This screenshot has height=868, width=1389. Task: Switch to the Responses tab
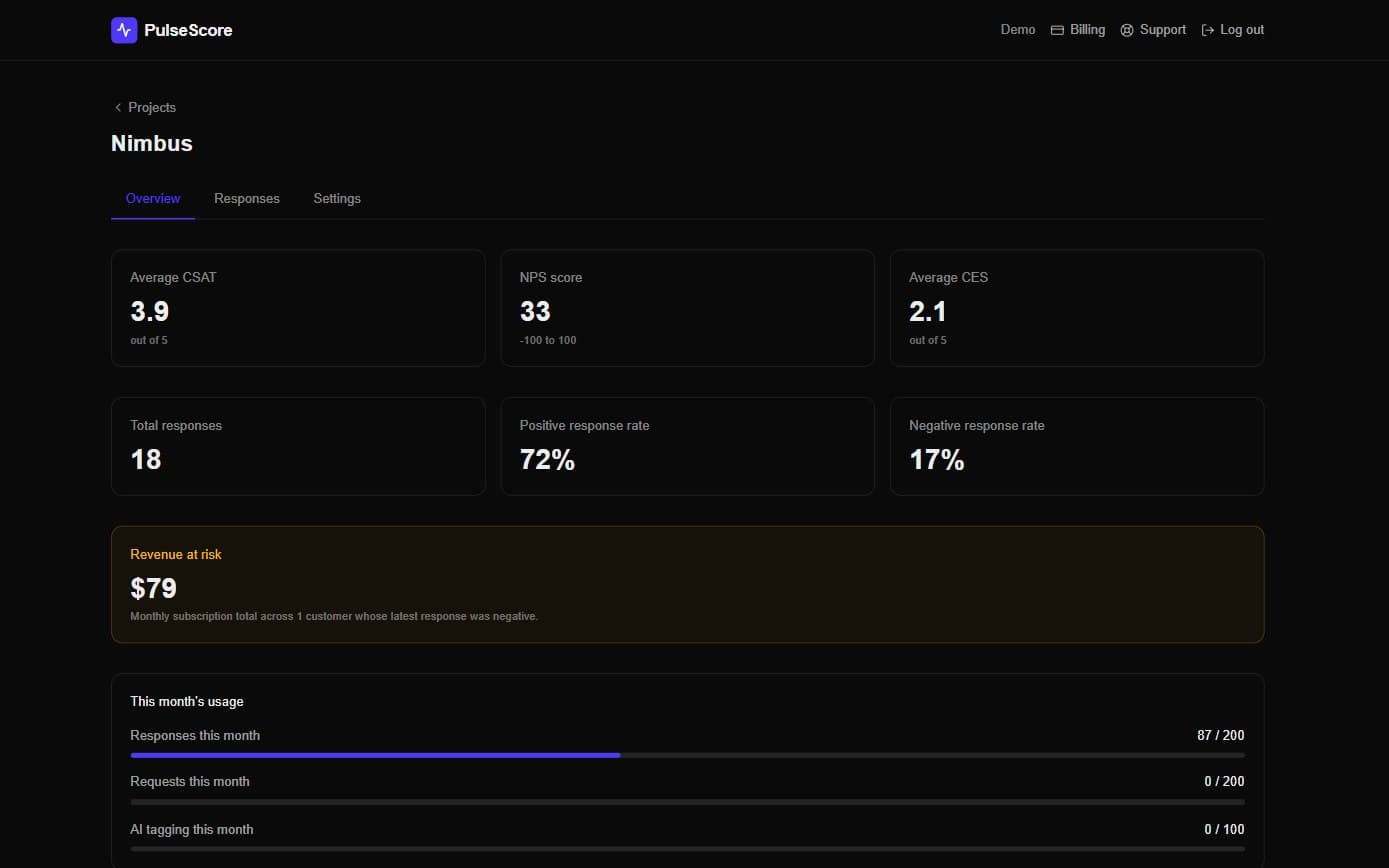[247, 198]
